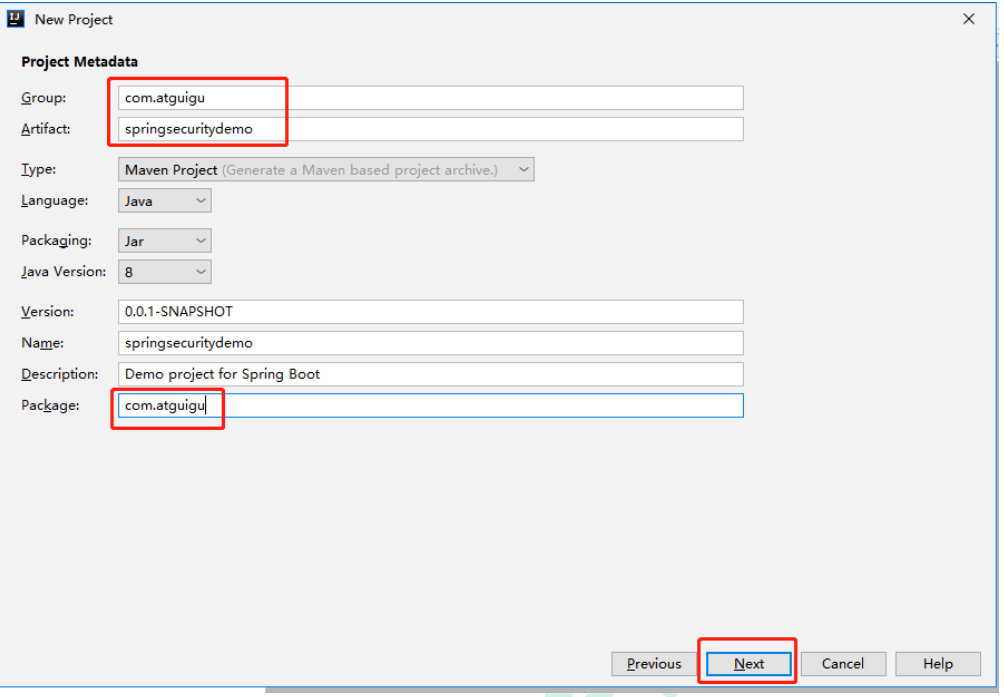Proceed with the Next button
The height and width of the screenshot is (697, 1004).
coord(749,664)
